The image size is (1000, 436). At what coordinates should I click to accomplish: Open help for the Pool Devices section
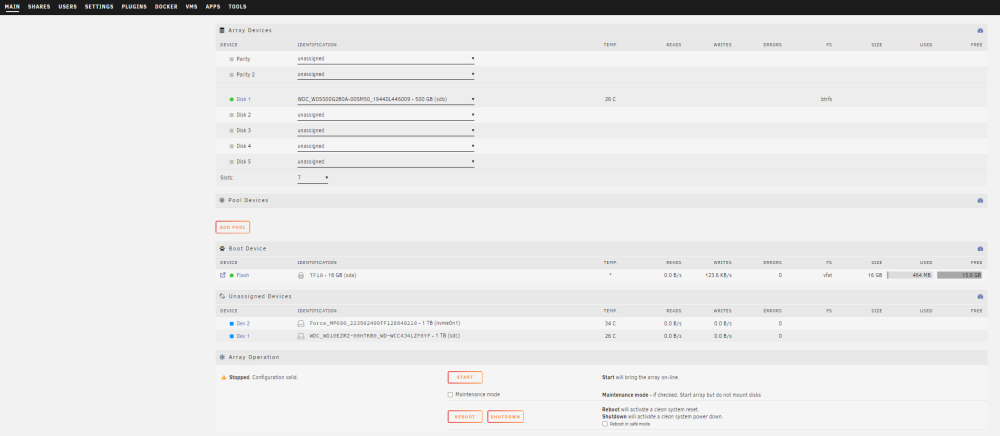tap(980, 200)
